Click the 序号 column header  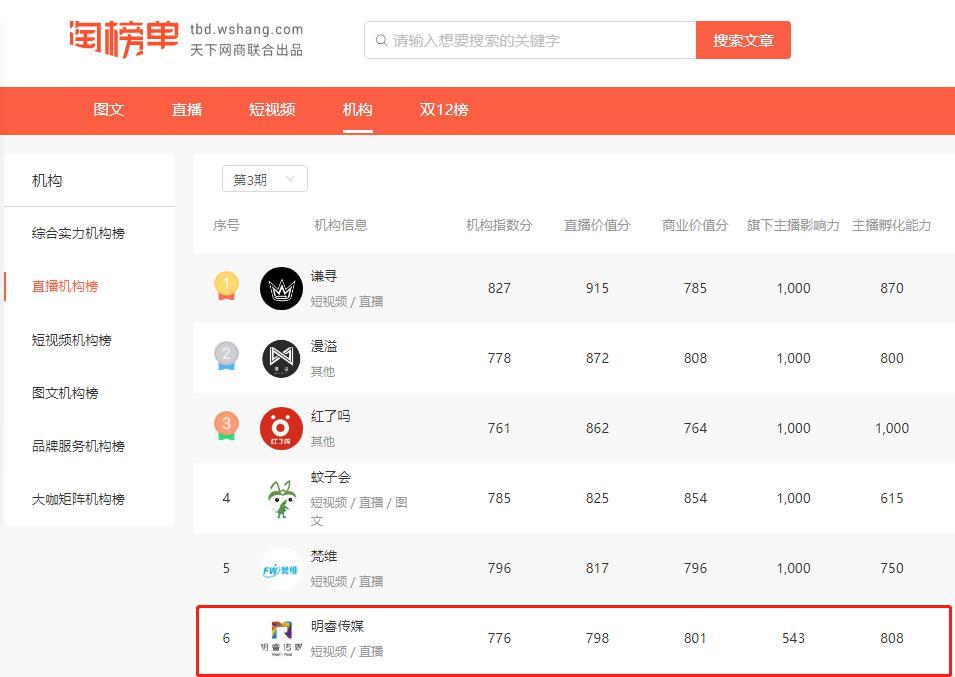coord(227,225)
